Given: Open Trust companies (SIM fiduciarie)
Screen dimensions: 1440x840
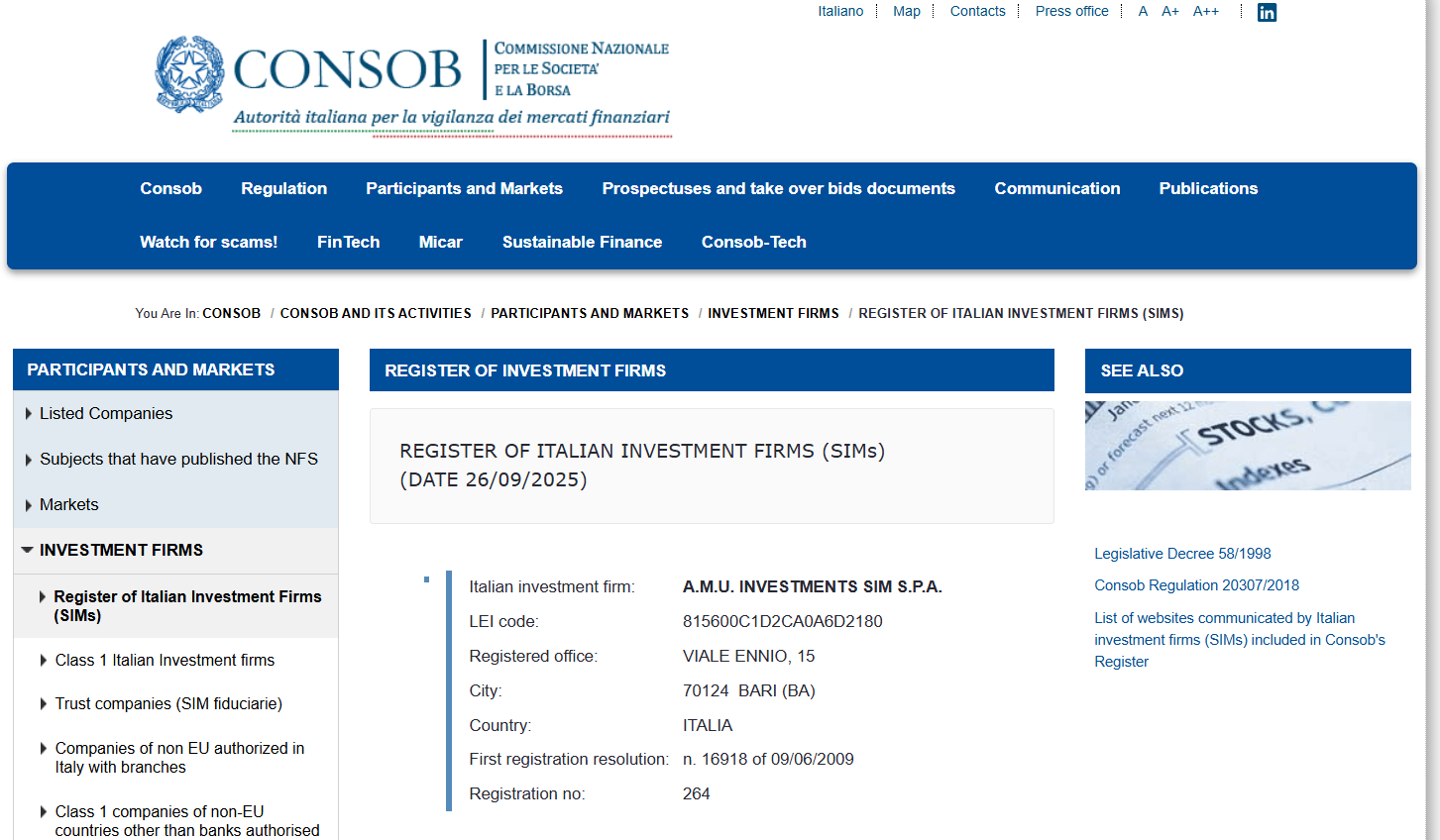Looking at the screenshot, I should click(168, 703).
